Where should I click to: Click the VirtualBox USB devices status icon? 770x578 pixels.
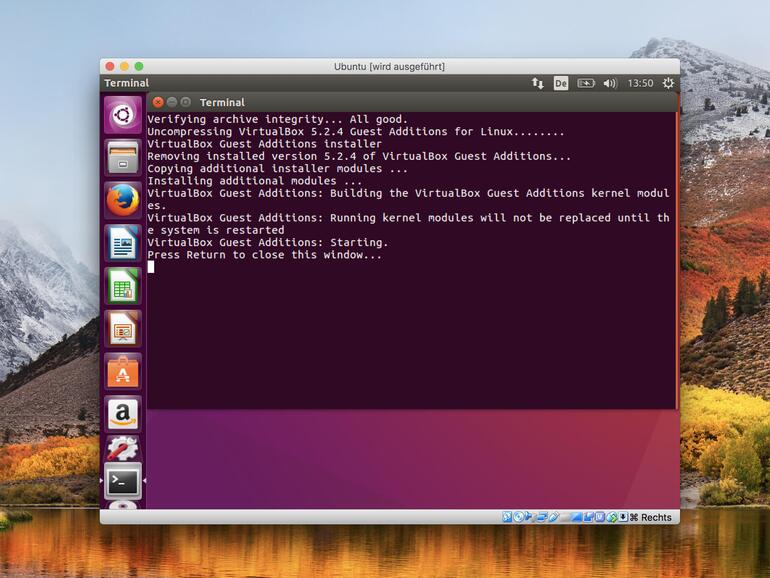(553, 517)
